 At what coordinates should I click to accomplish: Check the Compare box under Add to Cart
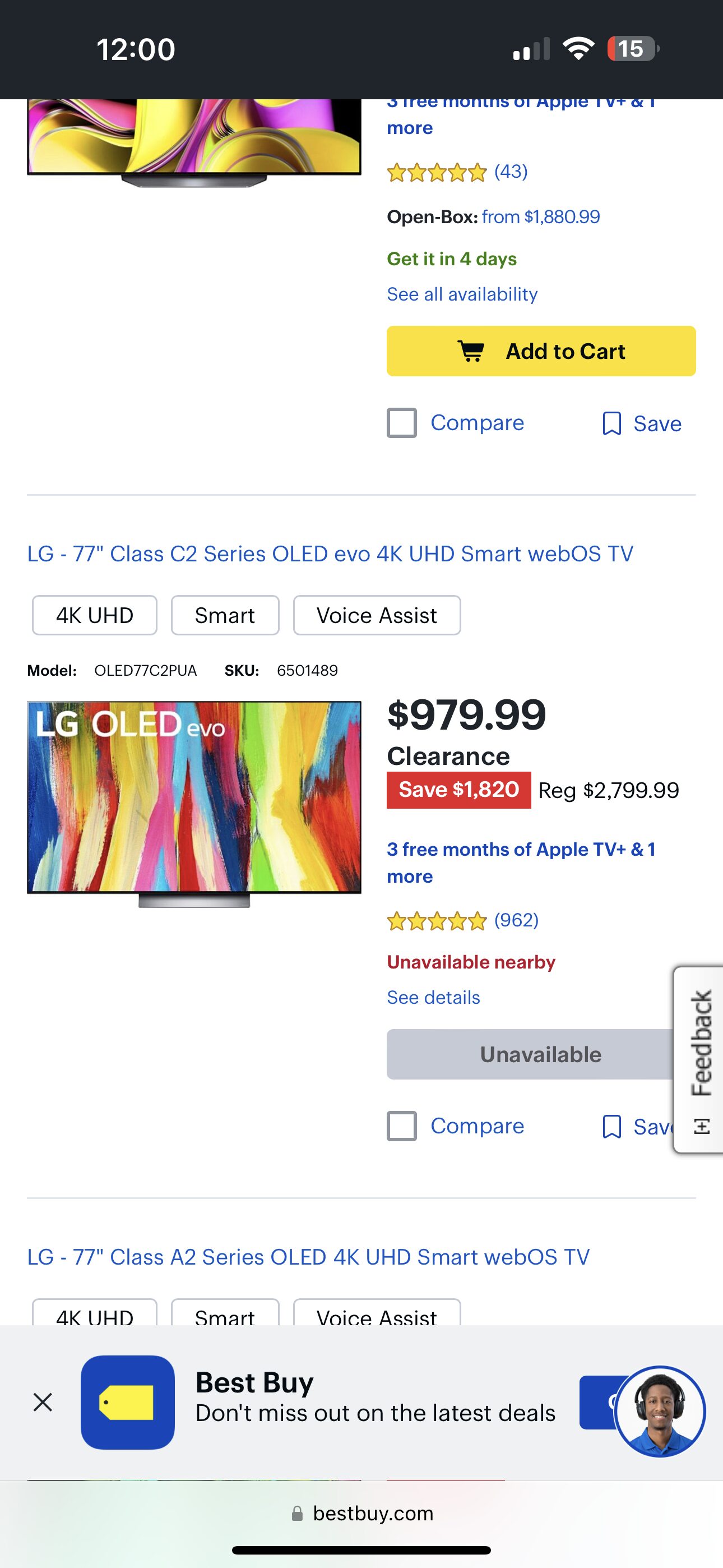pos(402,422)
